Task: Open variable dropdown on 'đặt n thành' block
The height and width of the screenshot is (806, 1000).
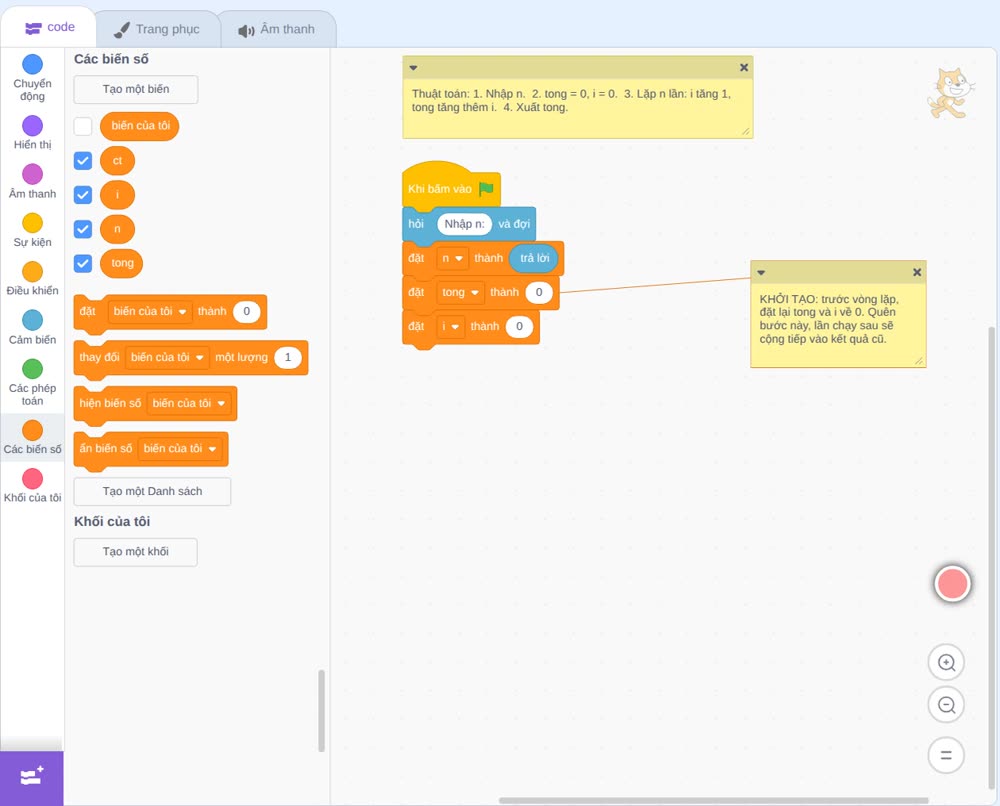Action: (x=452, y=258)
